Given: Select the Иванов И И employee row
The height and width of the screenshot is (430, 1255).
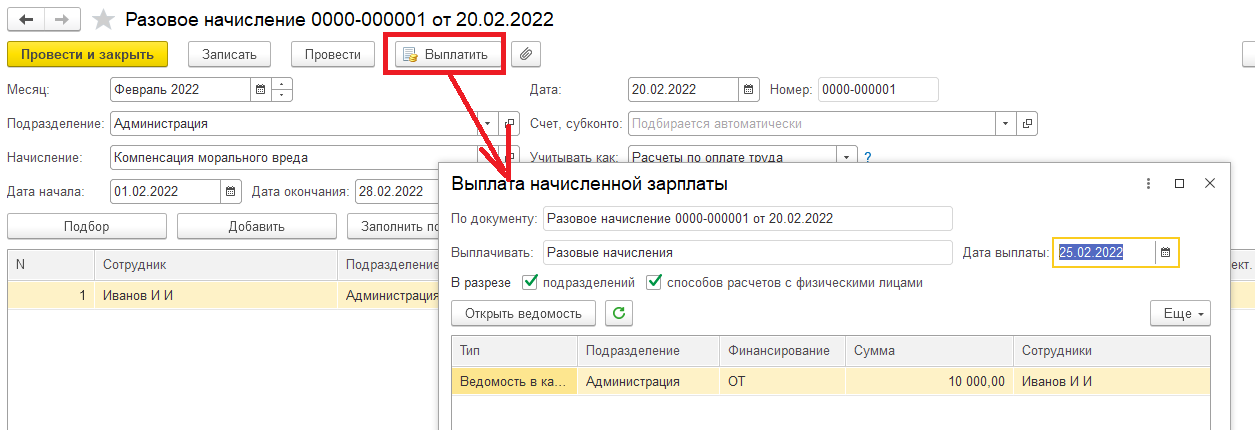Looking at the screenshot, I should tap(223, 296).
